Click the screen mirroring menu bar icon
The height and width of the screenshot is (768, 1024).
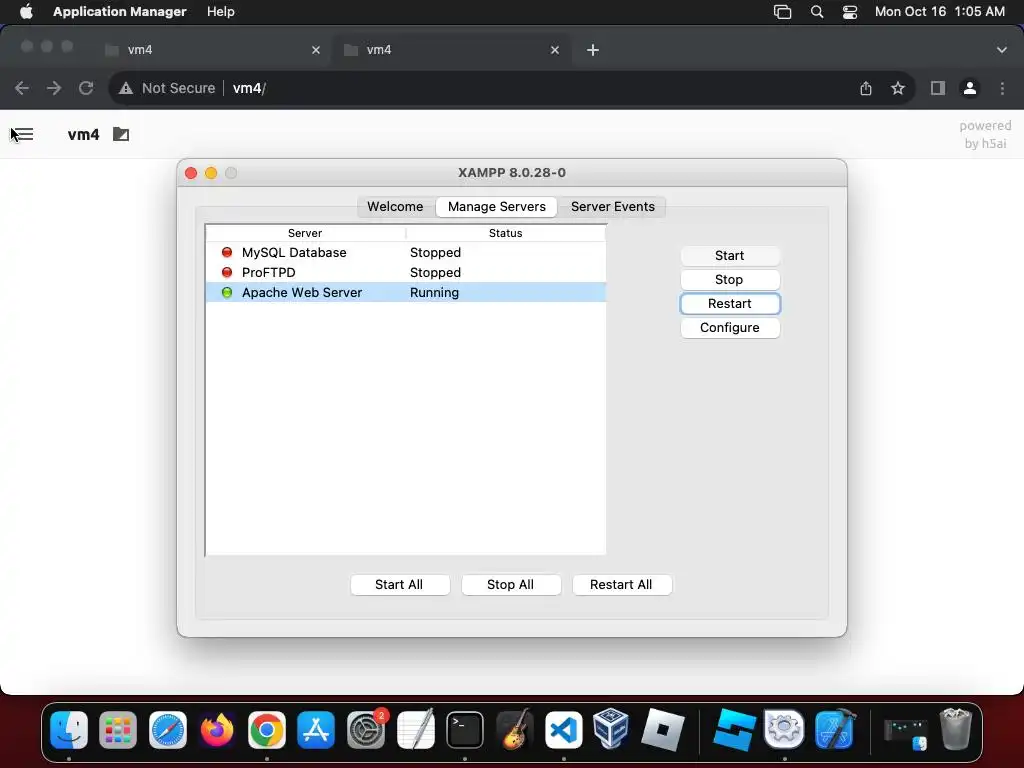click(782, 12)
